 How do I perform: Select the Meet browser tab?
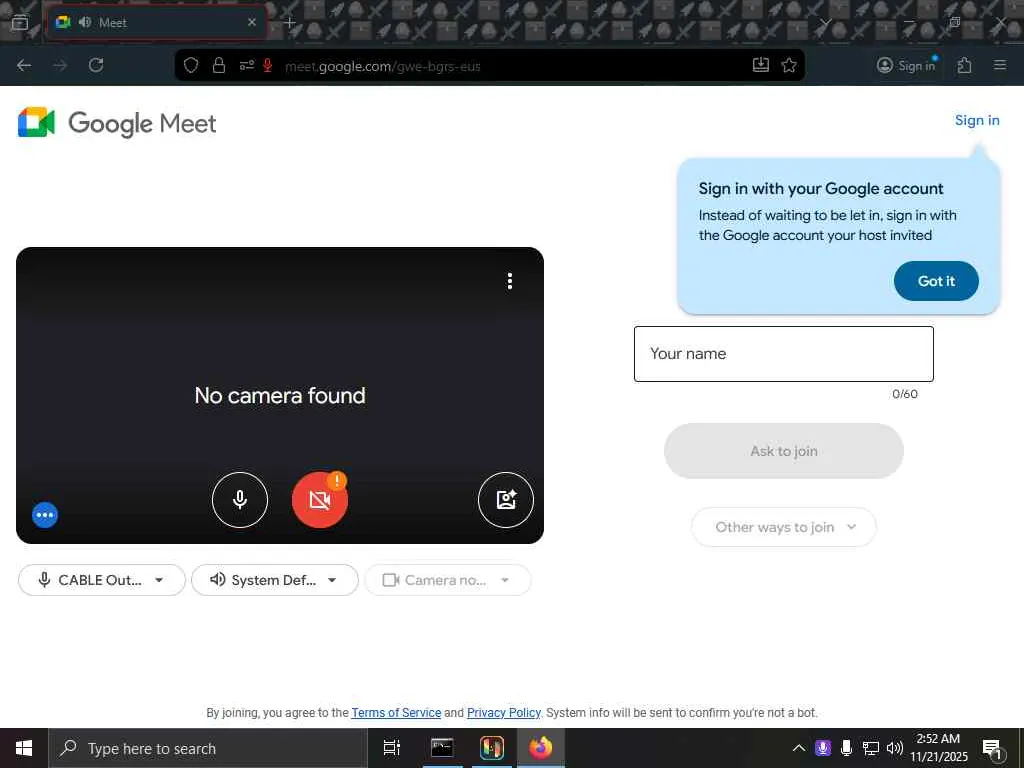pos(157,22)
